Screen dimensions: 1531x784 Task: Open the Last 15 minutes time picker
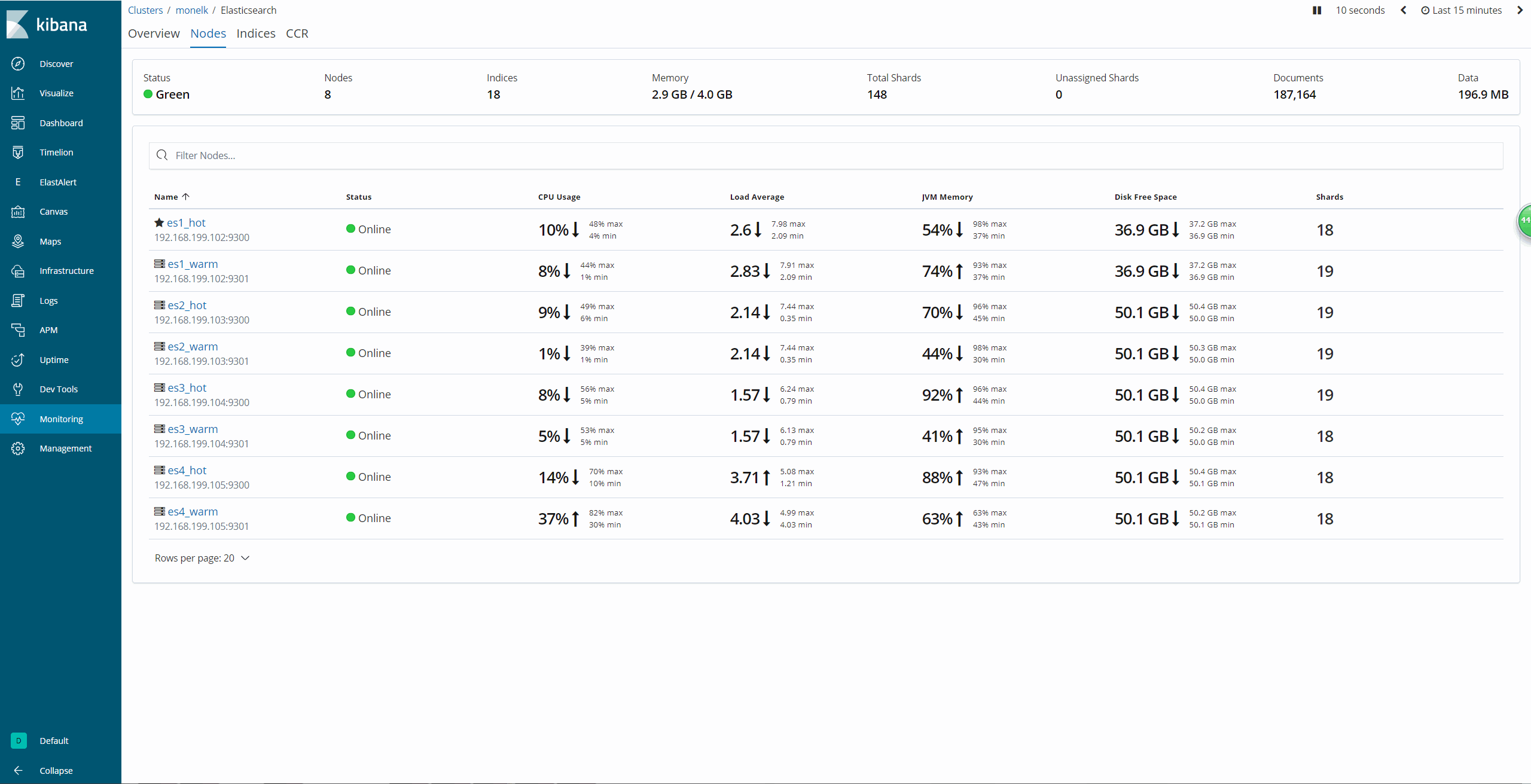[x=1461, y=10]
